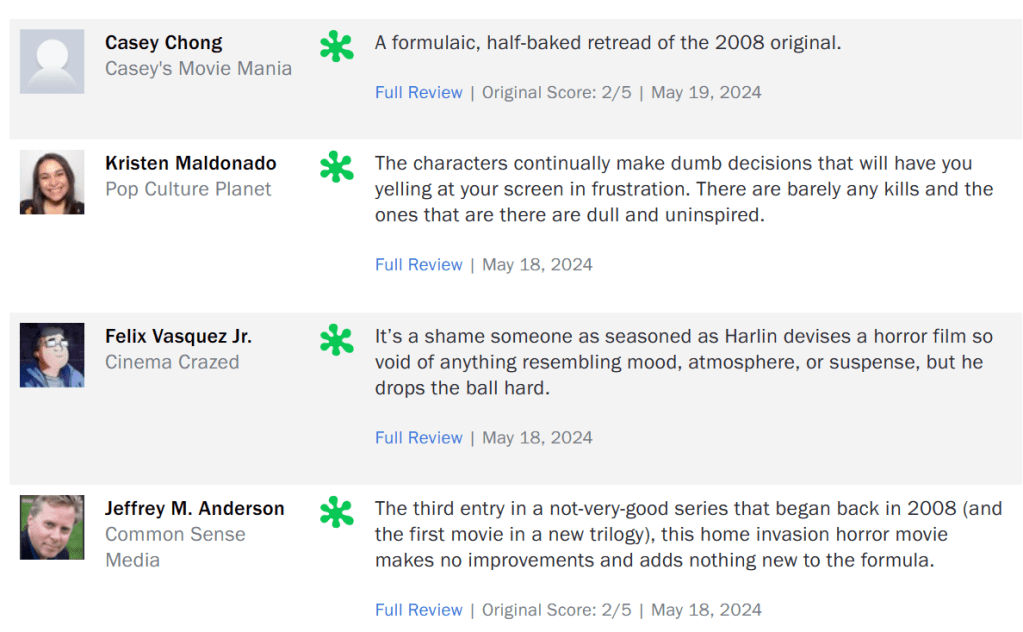Click the rotten splat icon on Kristen Maldonado's review

click(337, 167)
